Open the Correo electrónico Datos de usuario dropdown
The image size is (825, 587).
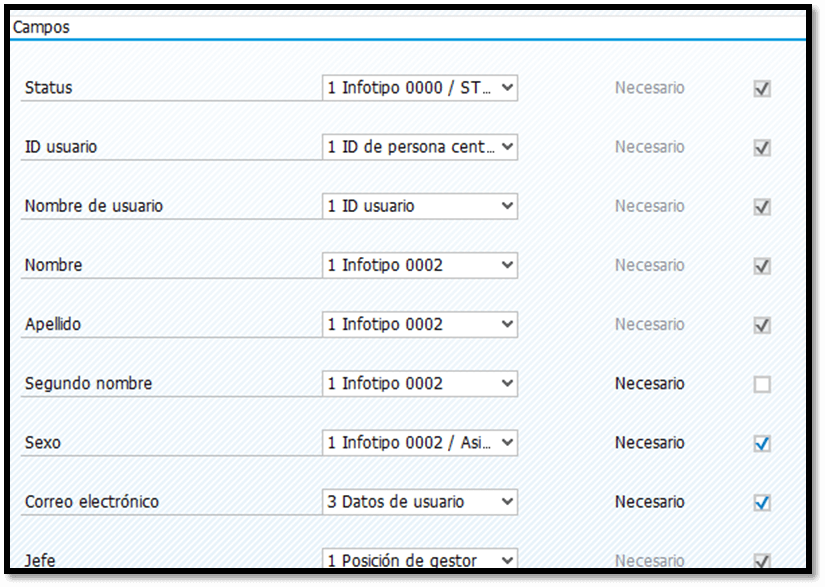click(x=419, y=502)
